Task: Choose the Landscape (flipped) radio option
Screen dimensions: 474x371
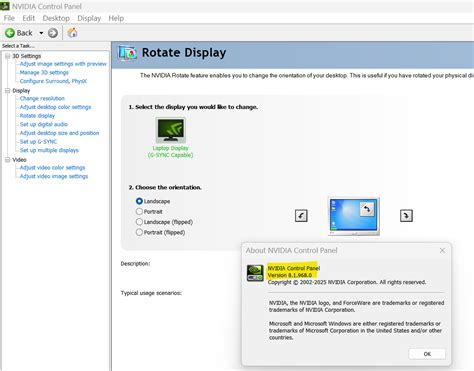Action: point(139,222)
